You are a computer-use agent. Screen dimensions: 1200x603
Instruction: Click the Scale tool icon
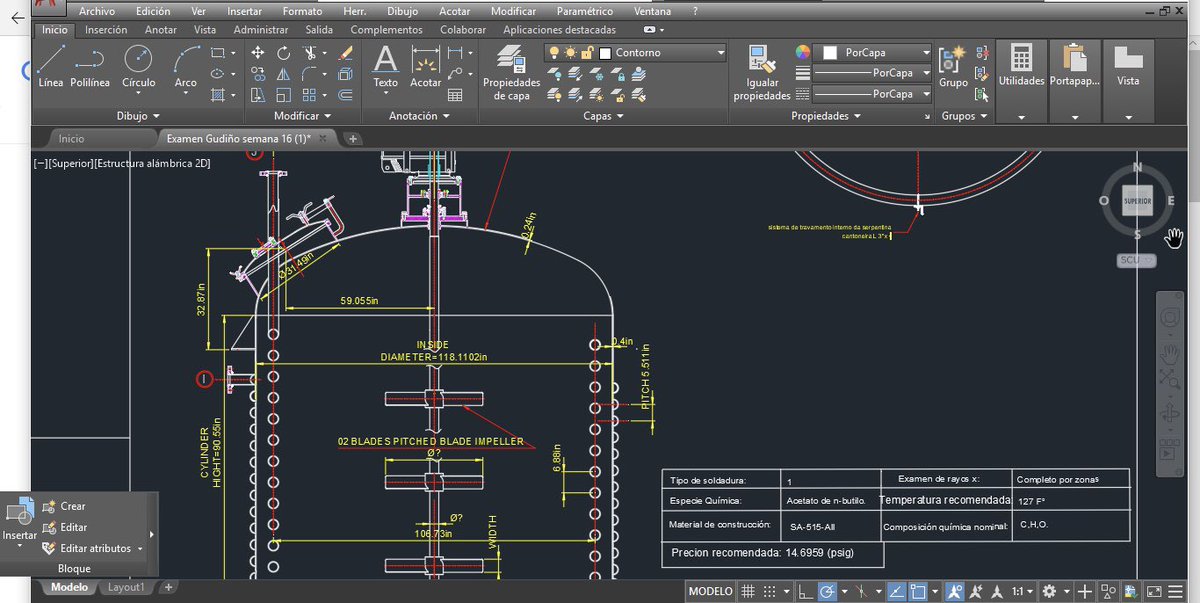click(284, 95)
